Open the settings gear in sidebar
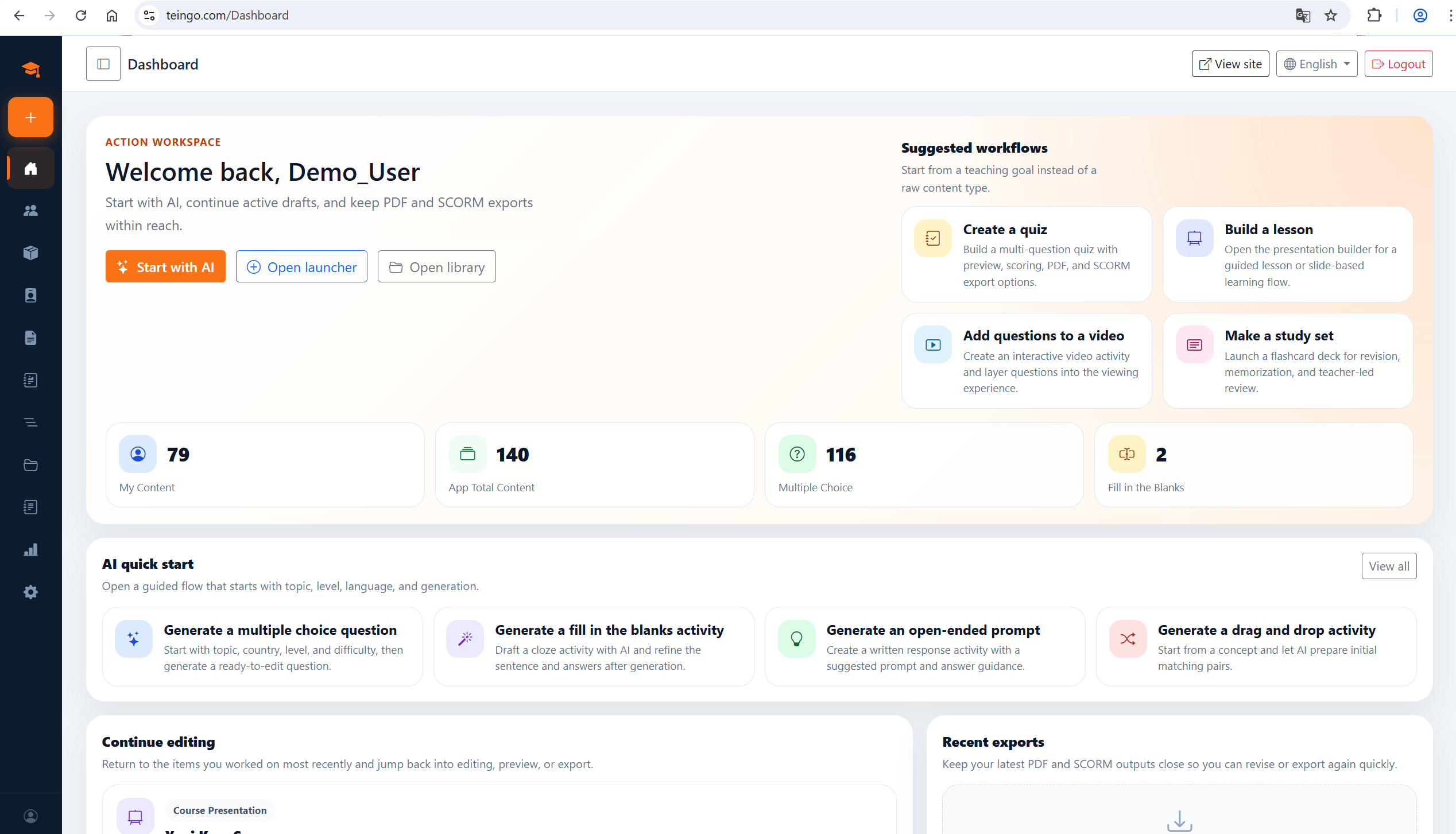1456x834 pixels. tap(30, 592)
